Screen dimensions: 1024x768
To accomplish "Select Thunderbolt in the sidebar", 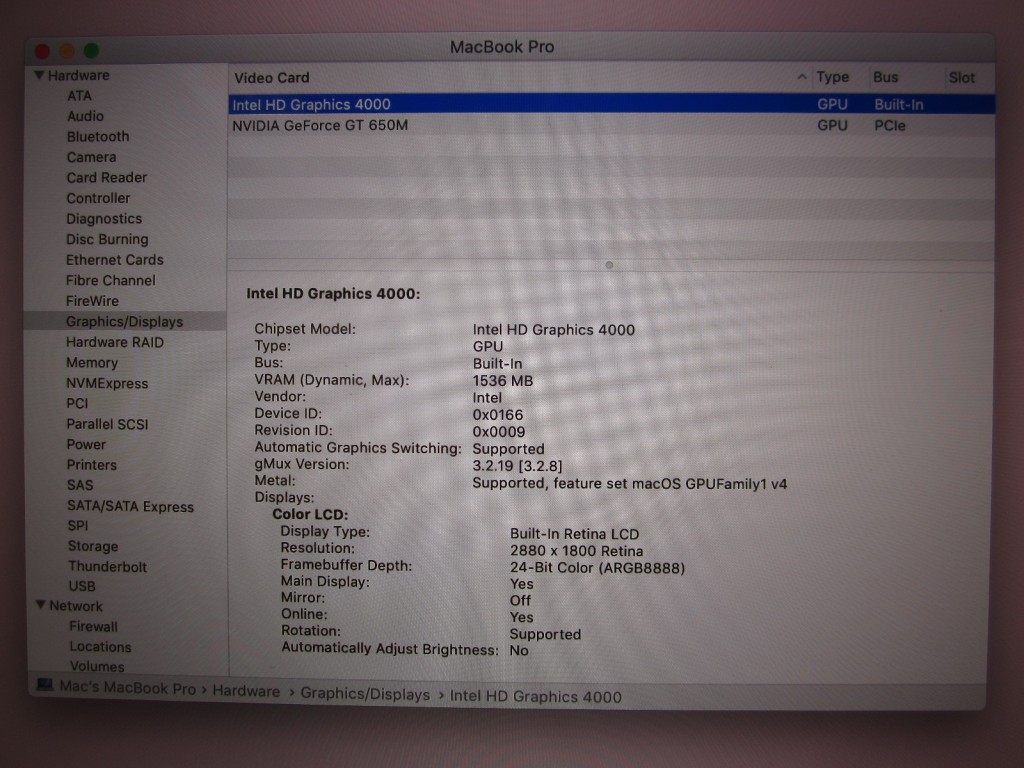I will pyautogui.click(x=108, y=567).
